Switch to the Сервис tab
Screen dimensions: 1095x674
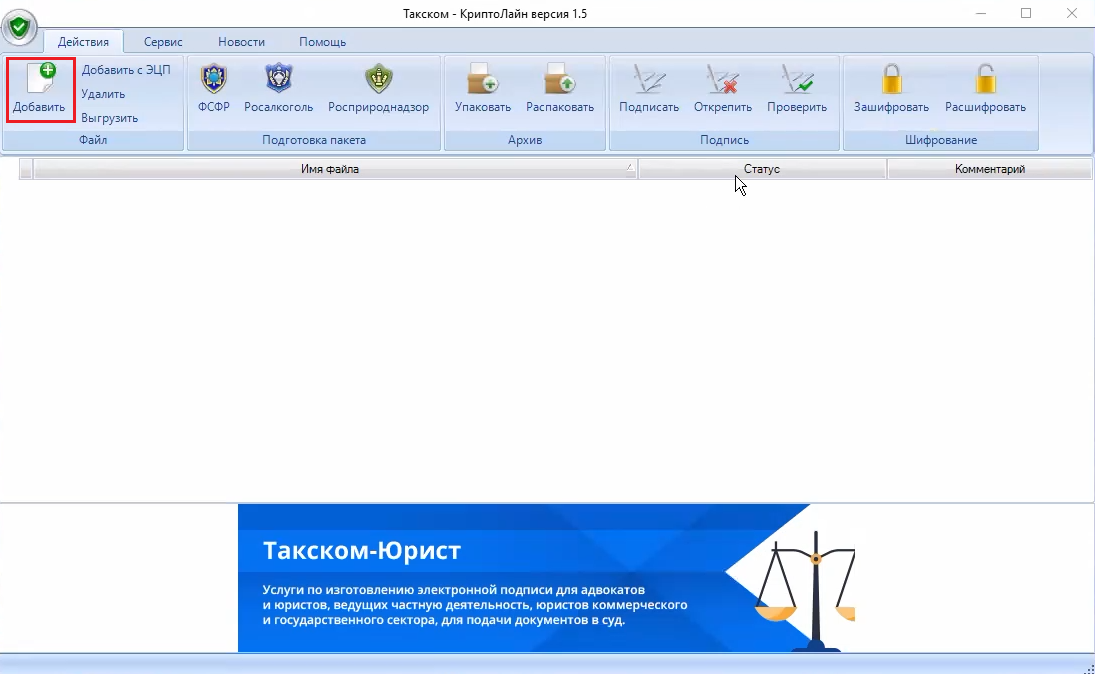[x=163, y=42]
